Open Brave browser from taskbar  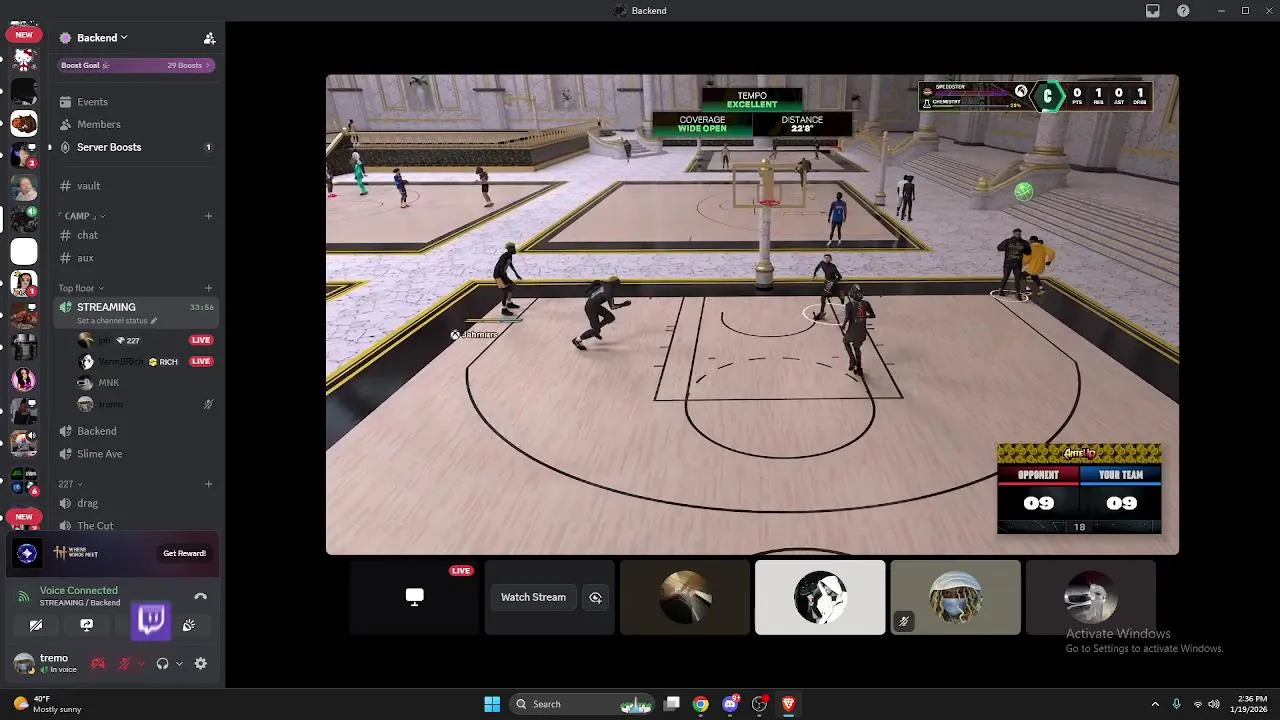pyautogui.click(x=788, y=704)
